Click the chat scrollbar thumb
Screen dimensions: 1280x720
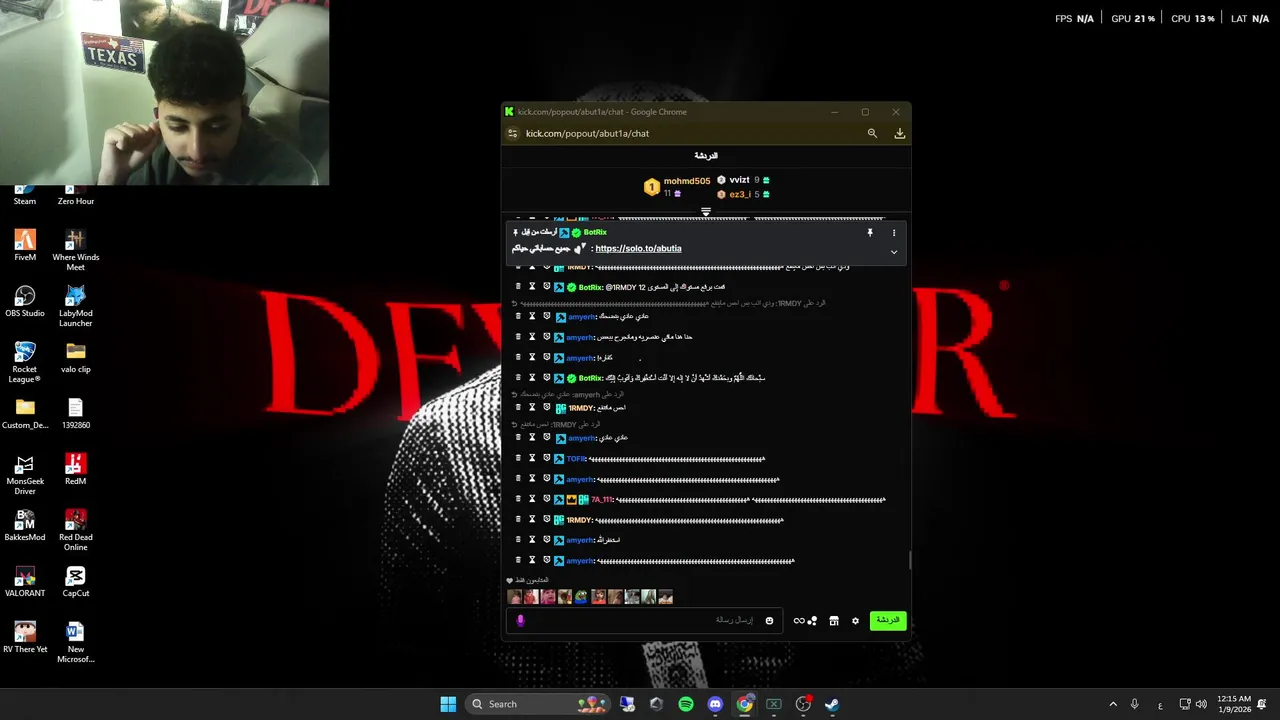coord(910,560)
